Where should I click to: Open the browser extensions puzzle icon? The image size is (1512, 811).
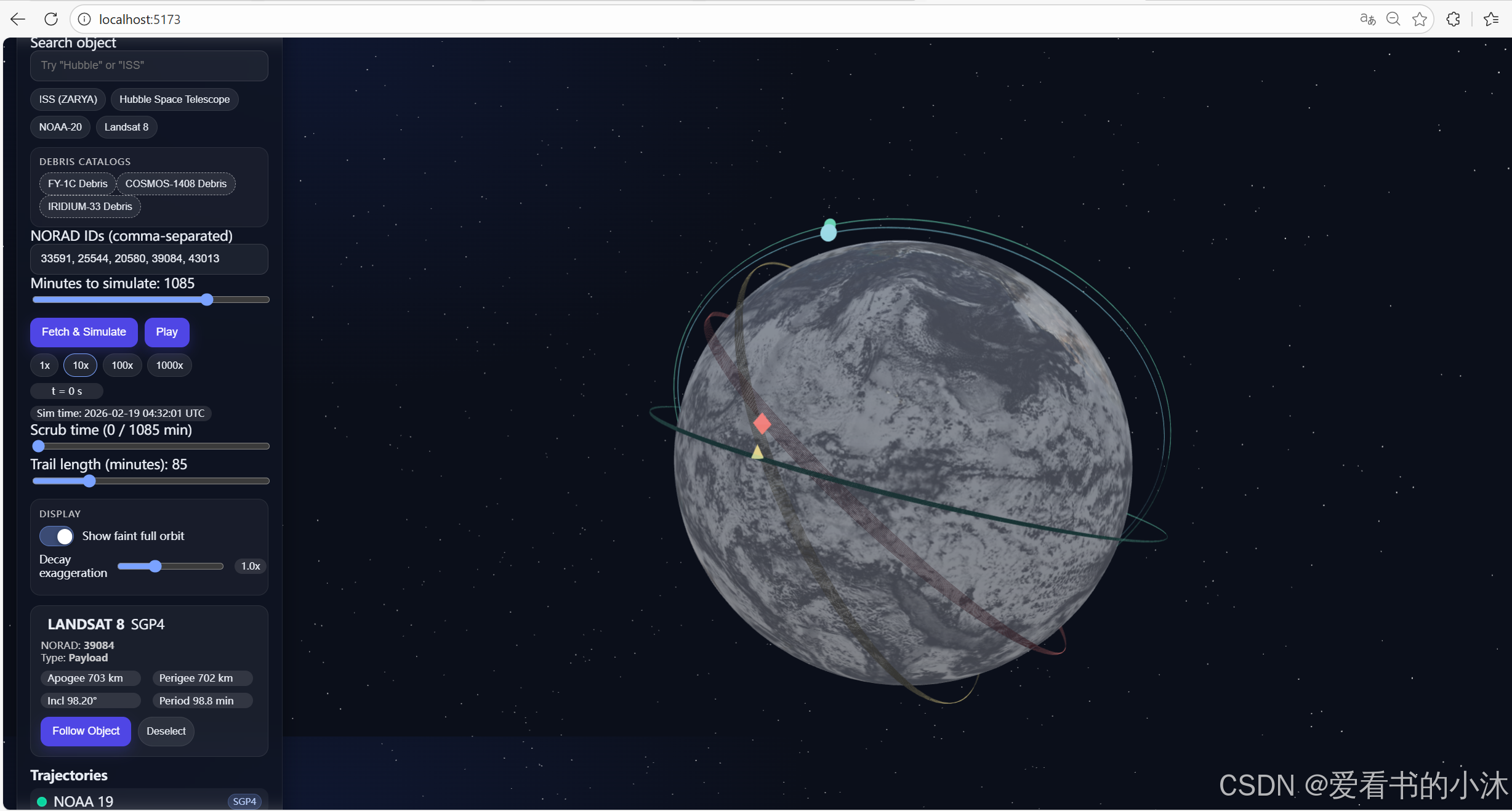coord(1454,19)
